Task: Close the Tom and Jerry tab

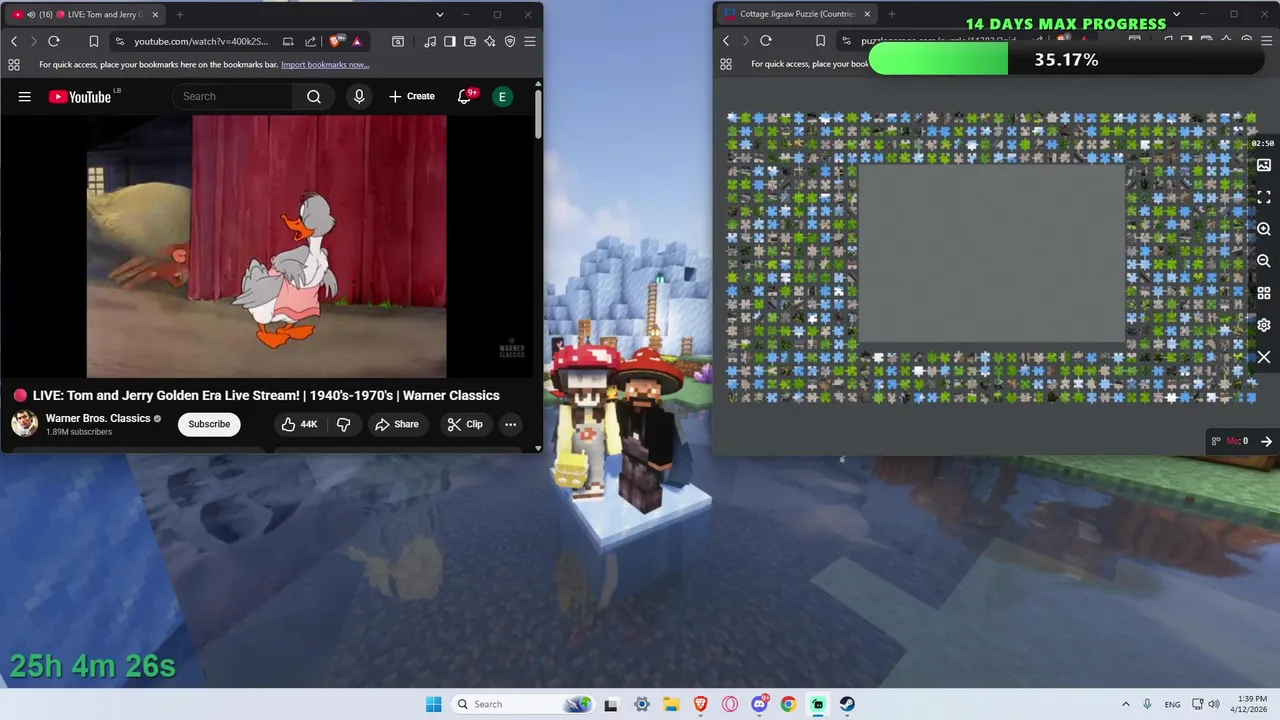Action: coord(155,15)
